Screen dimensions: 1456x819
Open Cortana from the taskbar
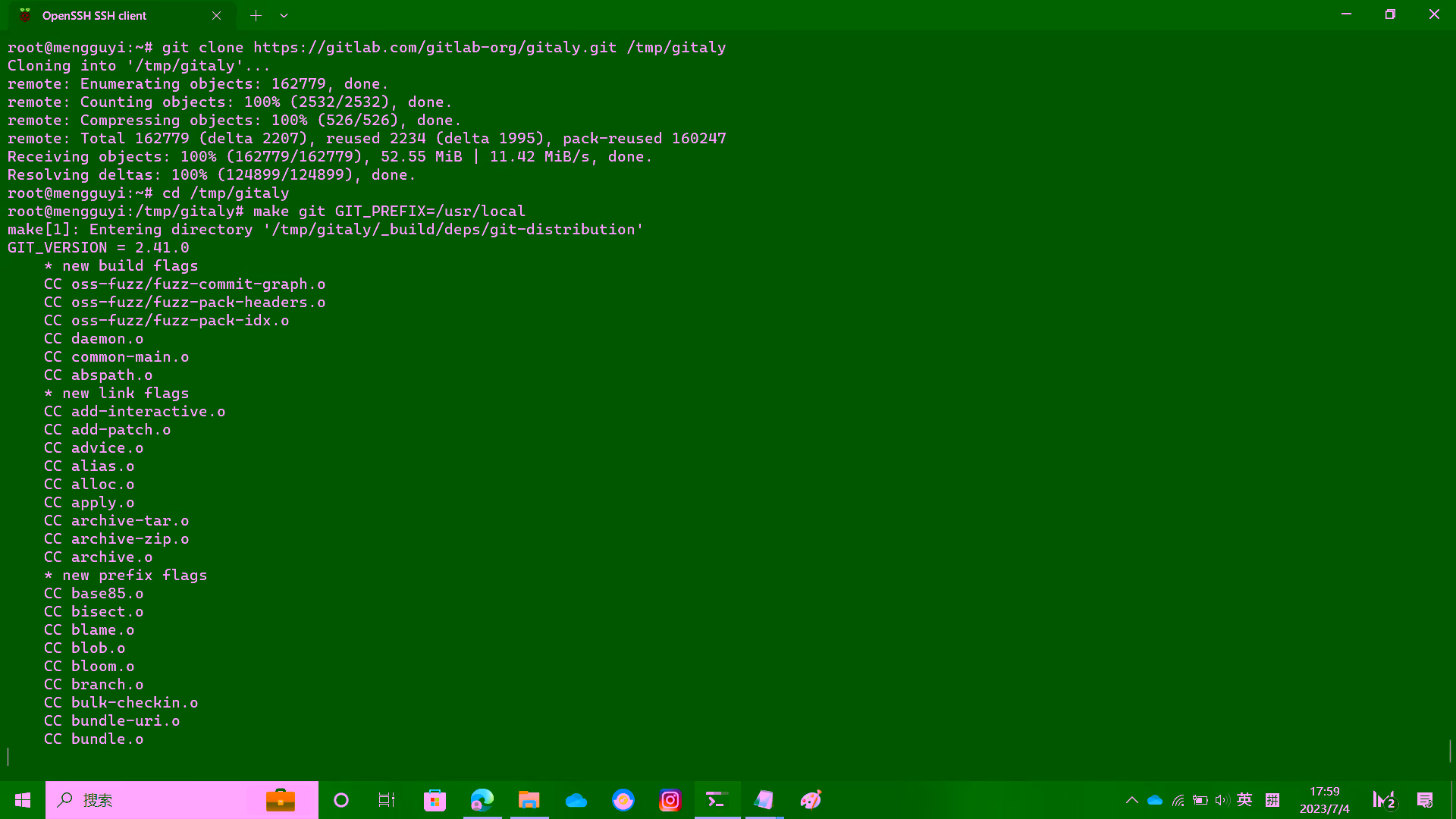pyautogui.click(x=341, y=800)
